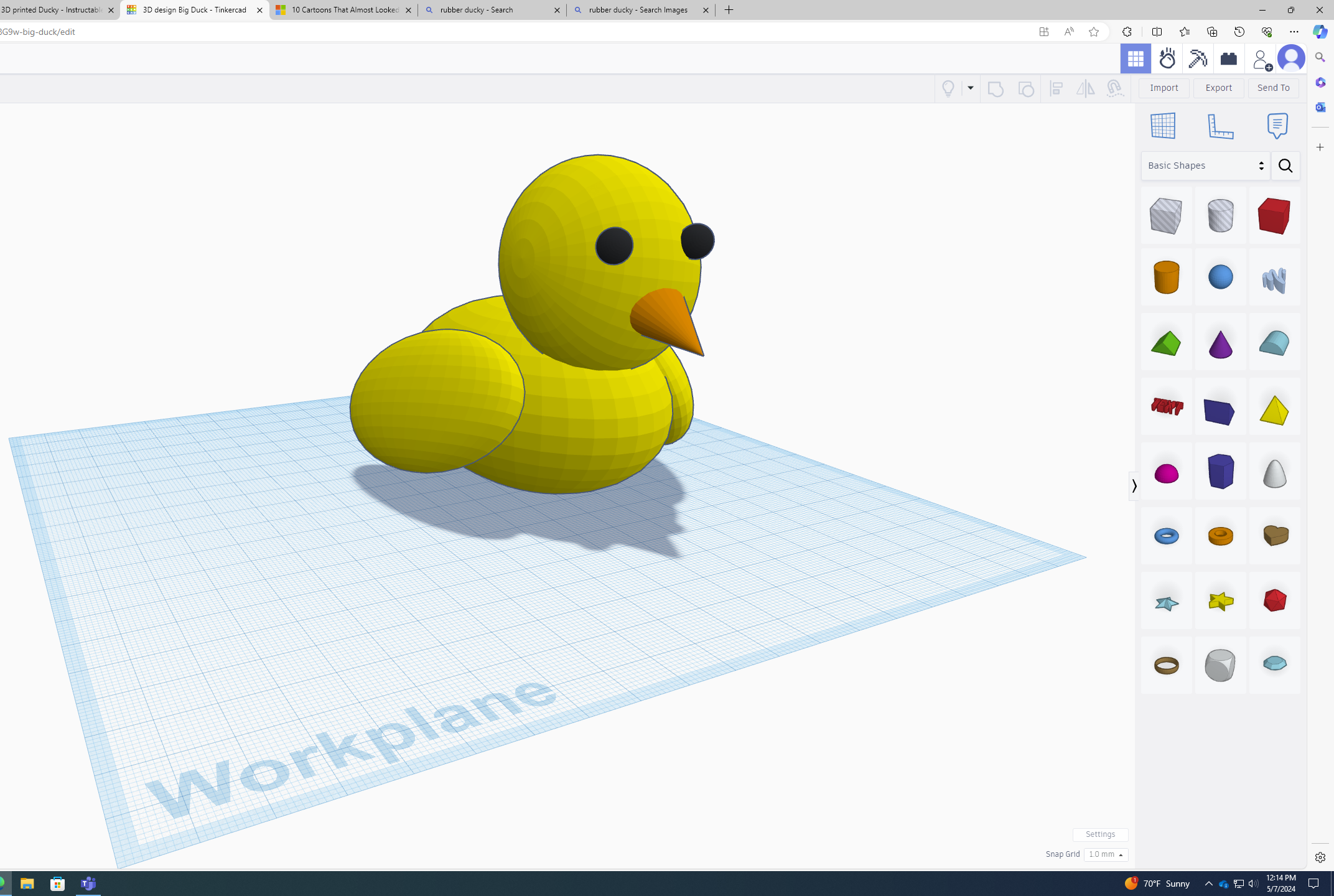Select the red Box shape thumbnail
Screen dimensions: 1334x896
1274,216
